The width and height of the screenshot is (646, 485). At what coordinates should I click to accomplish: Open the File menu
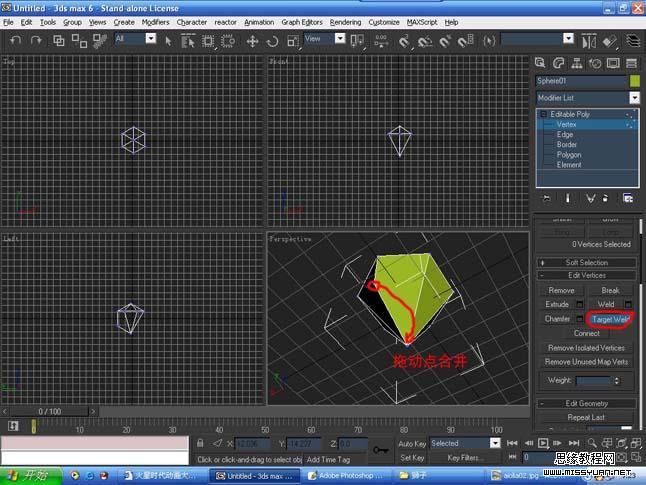8,22
